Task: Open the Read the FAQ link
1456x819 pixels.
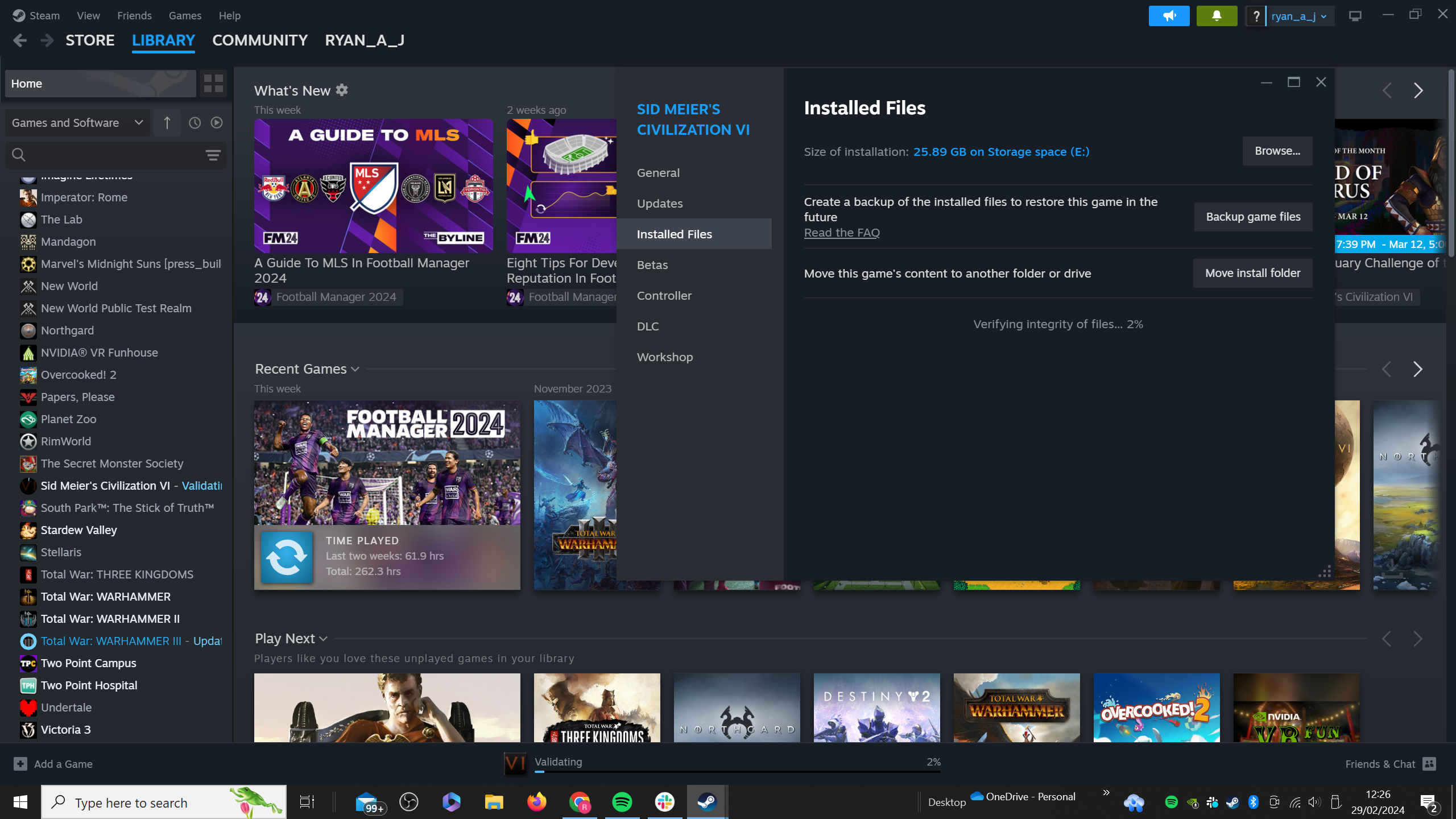Action: [842, 233]
